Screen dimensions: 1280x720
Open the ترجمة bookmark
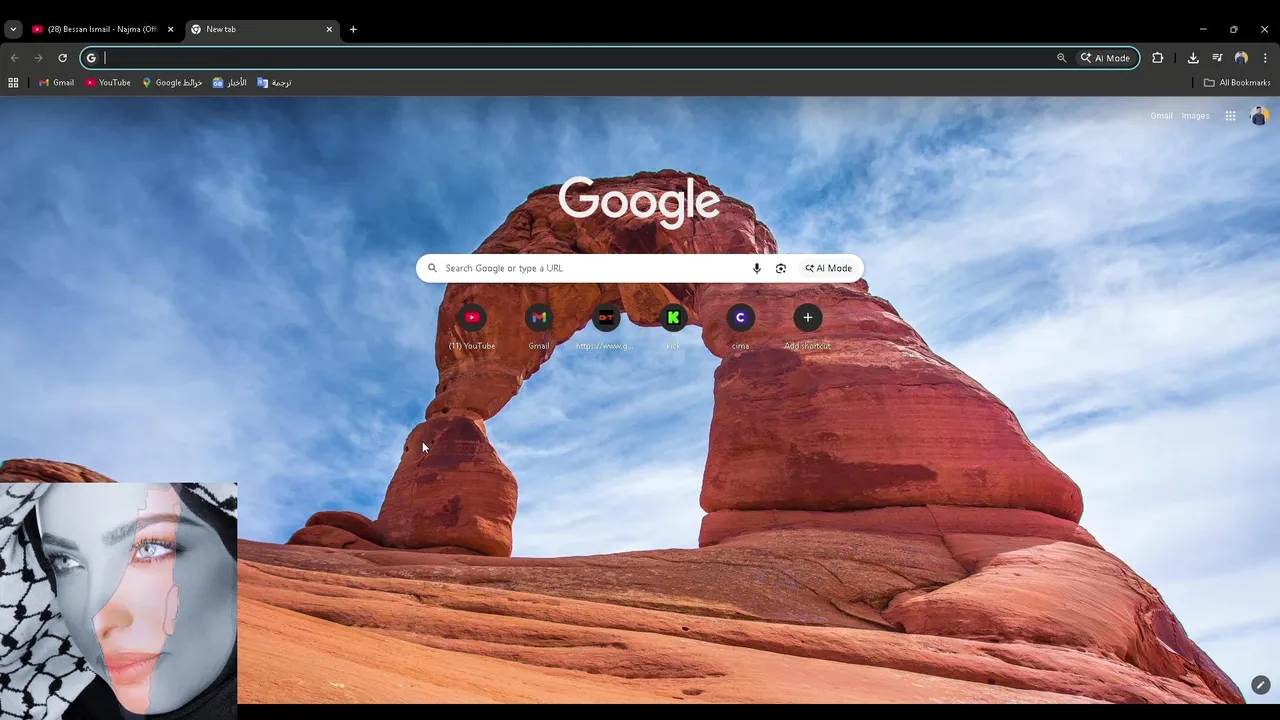(274, 83)
